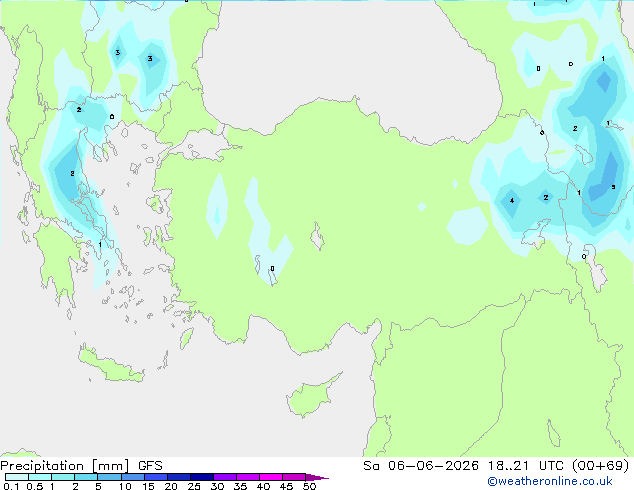Click the 0.5–1 mm light cyan legend swatch

click(x=40, y=477)
